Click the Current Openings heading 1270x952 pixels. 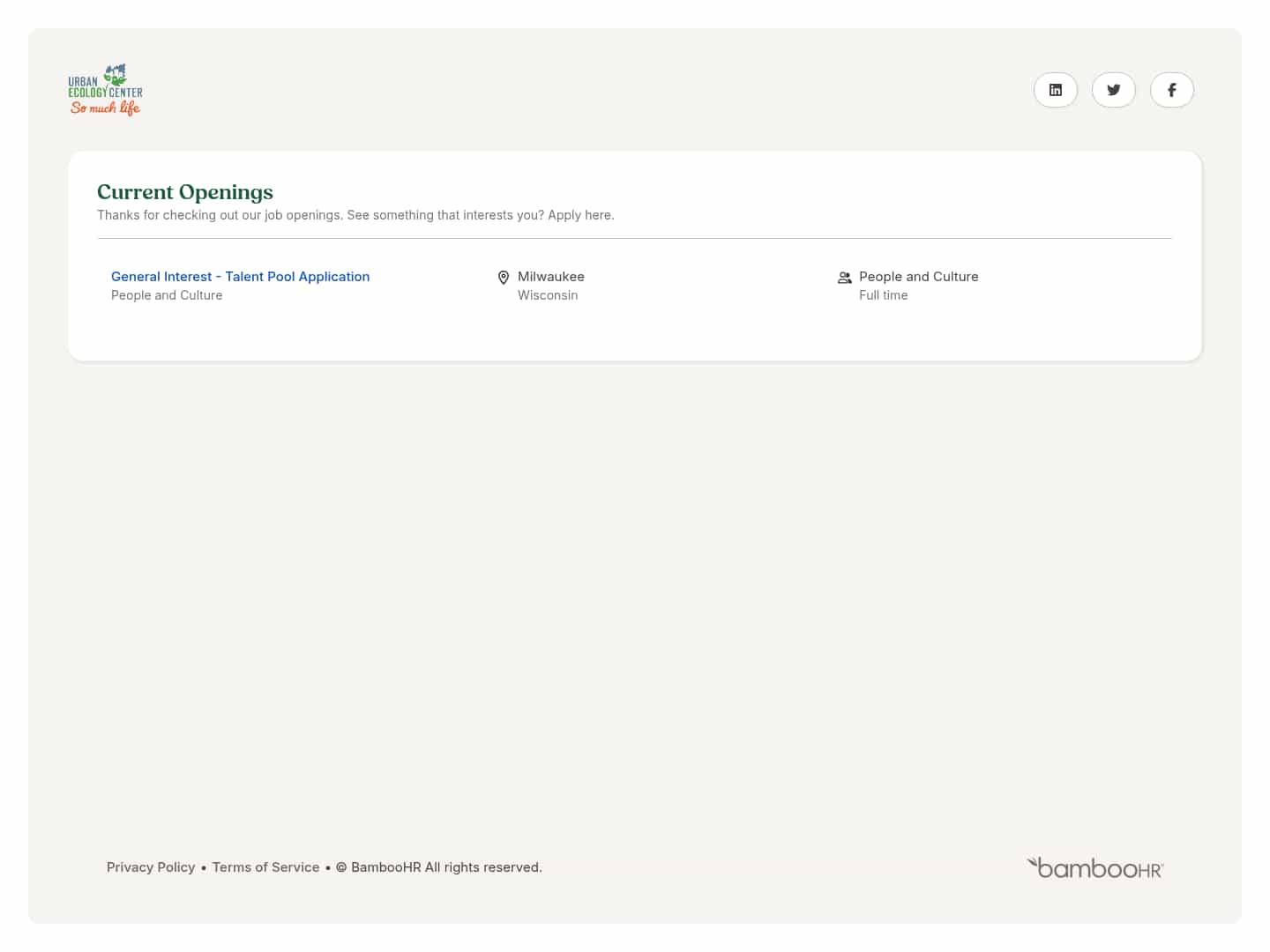185,192
